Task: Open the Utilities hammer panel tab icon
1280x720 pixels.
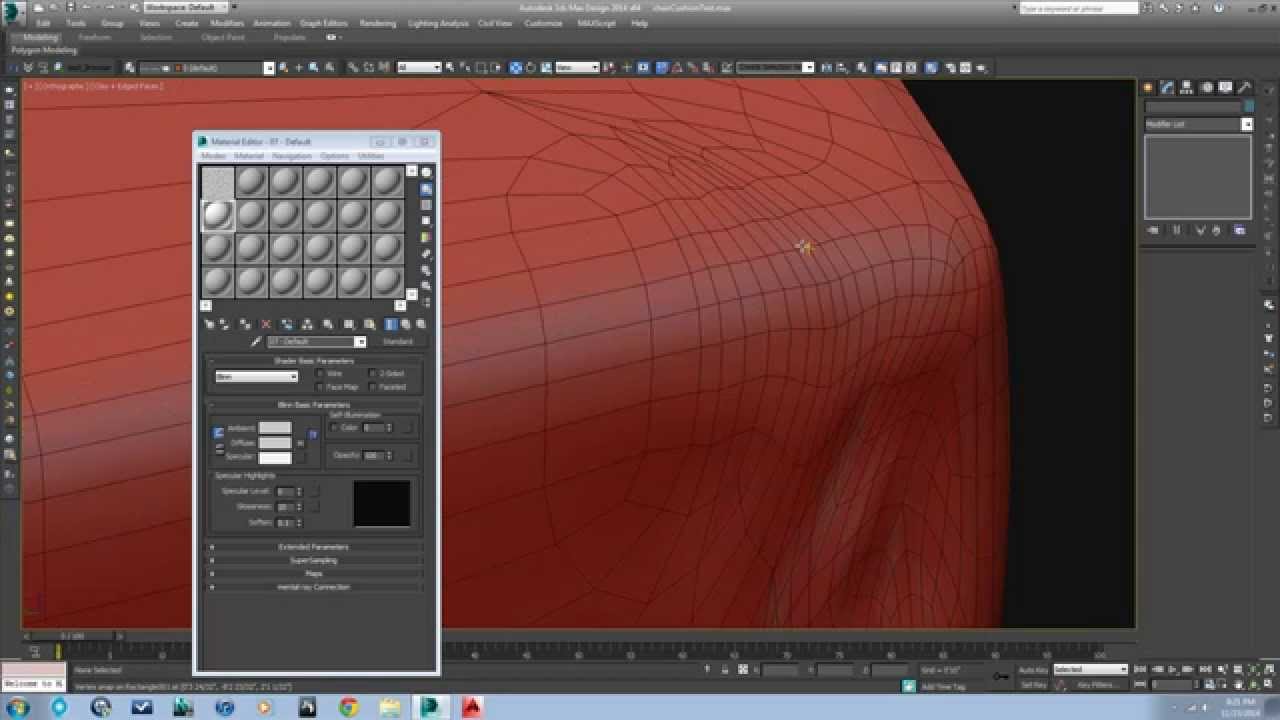Action: [1243, 88]
